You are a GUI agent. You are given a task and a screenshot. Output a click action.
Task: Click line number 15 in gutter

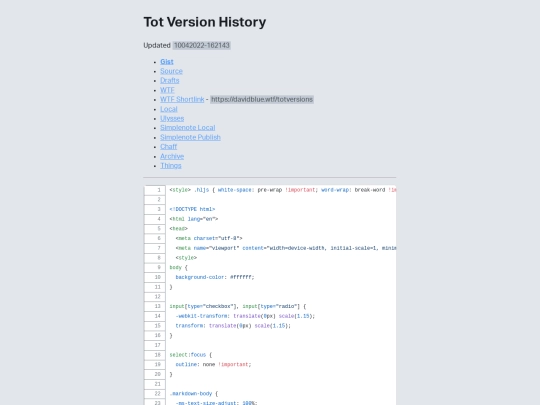point(157,325)
